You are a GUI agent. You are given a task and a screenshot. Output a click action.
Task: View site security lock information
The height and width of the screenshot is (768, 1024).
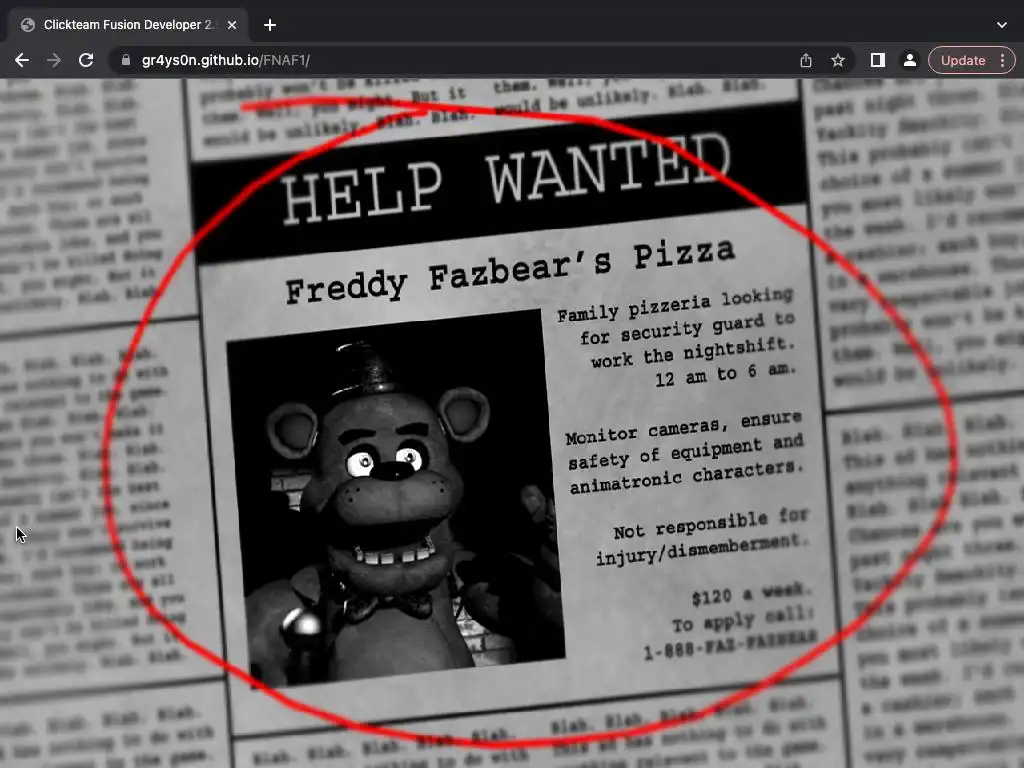coord(126,60)
